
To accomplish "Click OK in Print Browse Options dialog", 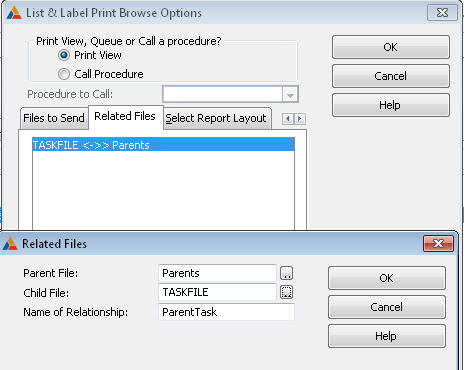I will (391, 47).
